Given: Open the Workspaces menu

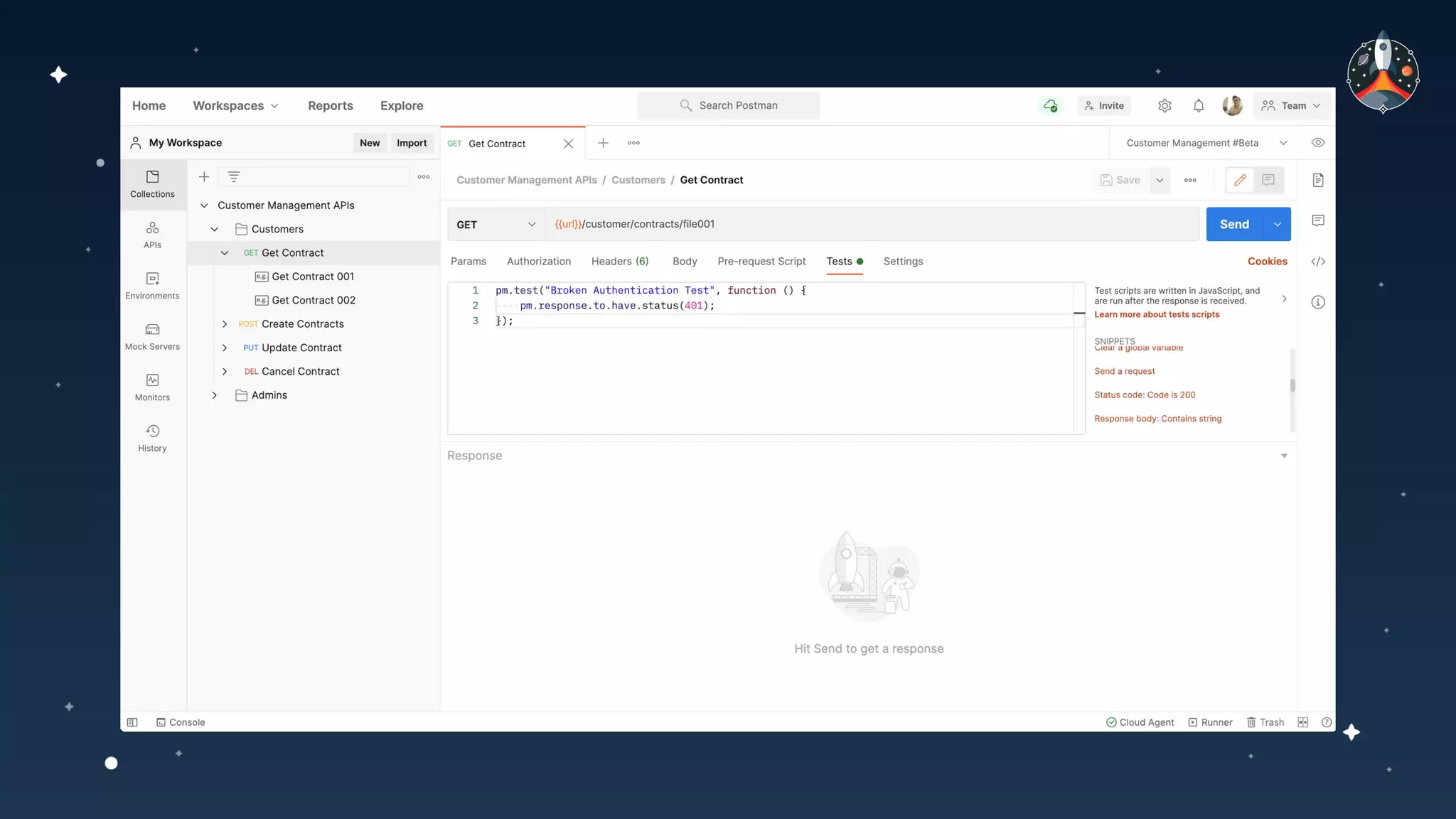Looking at the screenshot, I should click(235, 106).
